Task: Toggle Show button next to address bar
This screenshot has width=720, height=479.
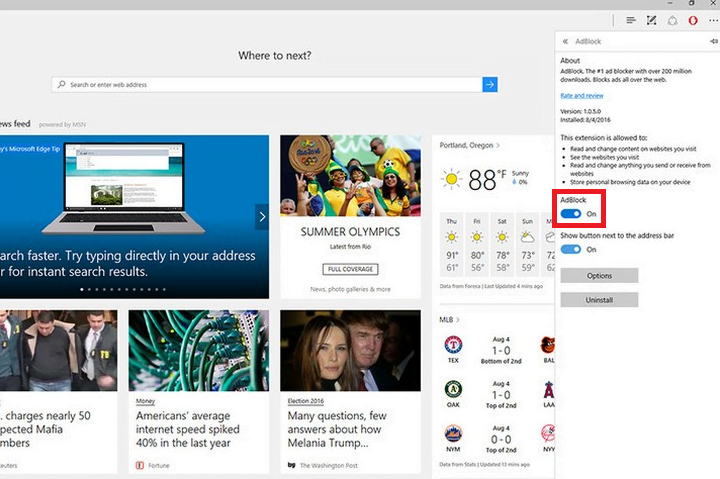Action: coord(571,249)
